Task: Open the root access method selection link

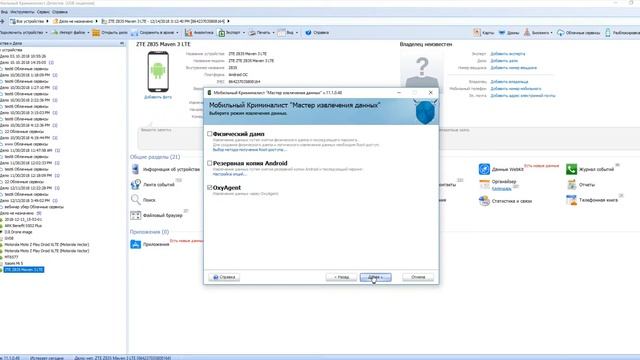Action: pyautogui.click(x=249, y=150)
